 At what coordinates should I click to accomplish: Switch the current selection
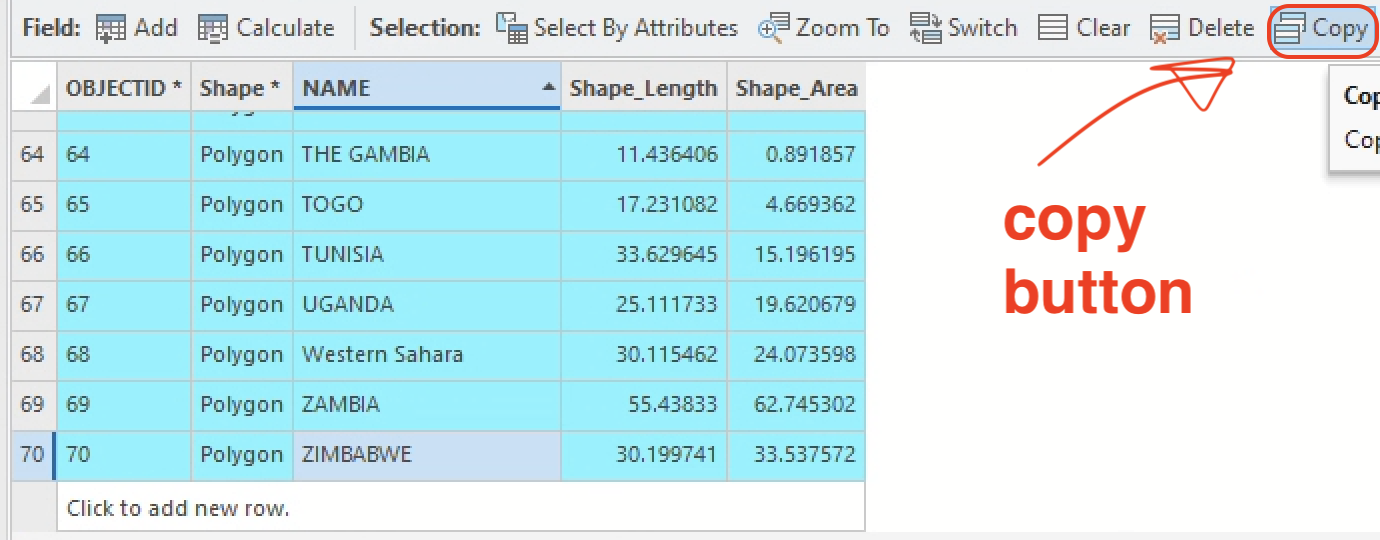click(x=964, y=28)
